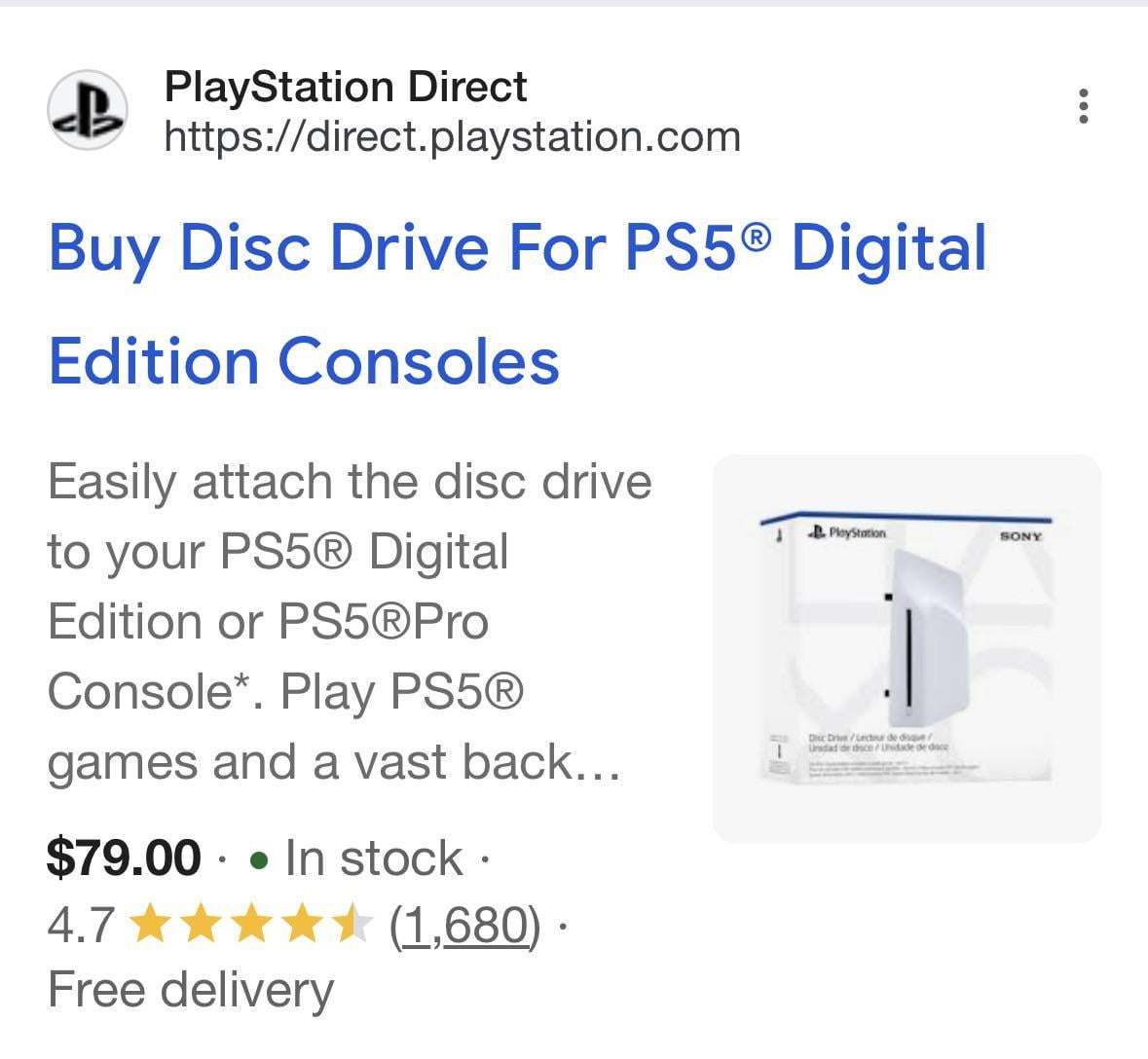The height and width of the screenshot is (1059, 1148).
Task: Click the PlayStation logo on the product box
Action: [x=847, y=533]
